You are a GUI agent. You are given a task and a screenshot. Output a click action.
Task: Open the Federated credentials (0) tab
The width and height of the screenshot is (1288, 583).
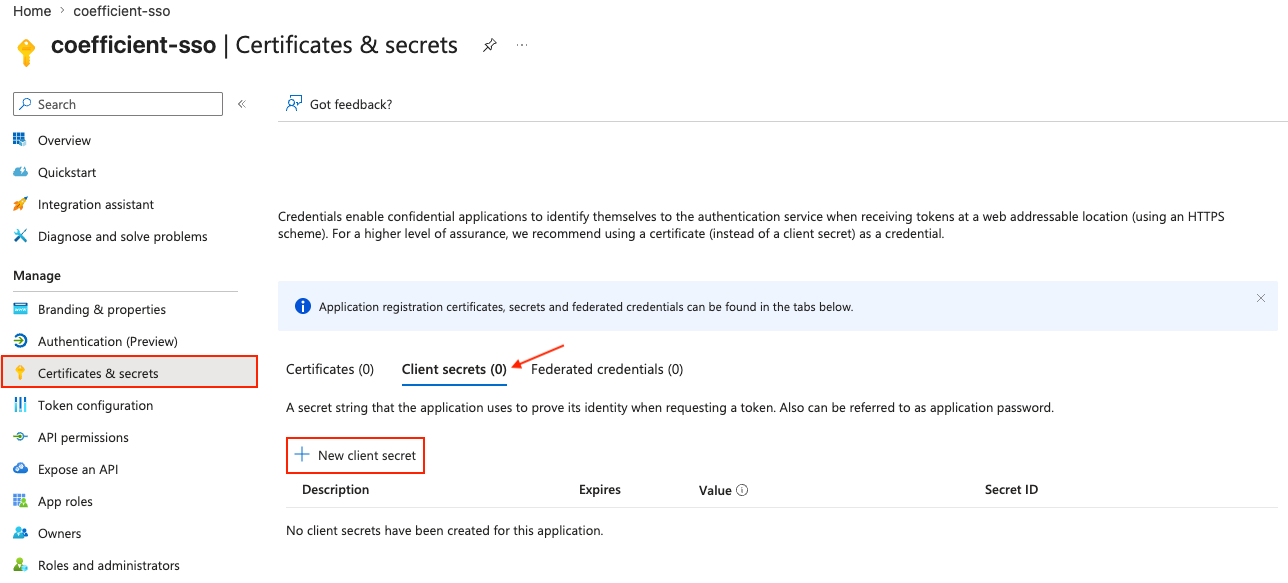coord(607,369)
